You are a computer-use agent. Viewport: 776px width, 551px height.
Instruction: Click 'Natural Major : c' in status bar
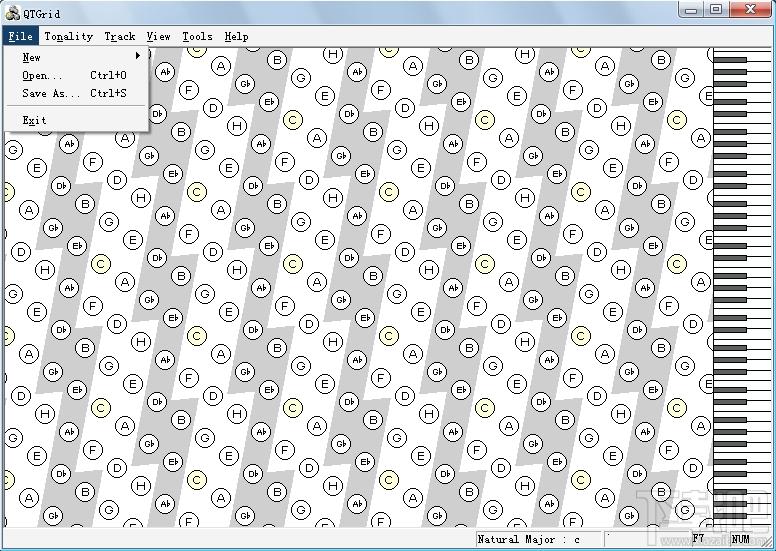(x=538, y=539)
